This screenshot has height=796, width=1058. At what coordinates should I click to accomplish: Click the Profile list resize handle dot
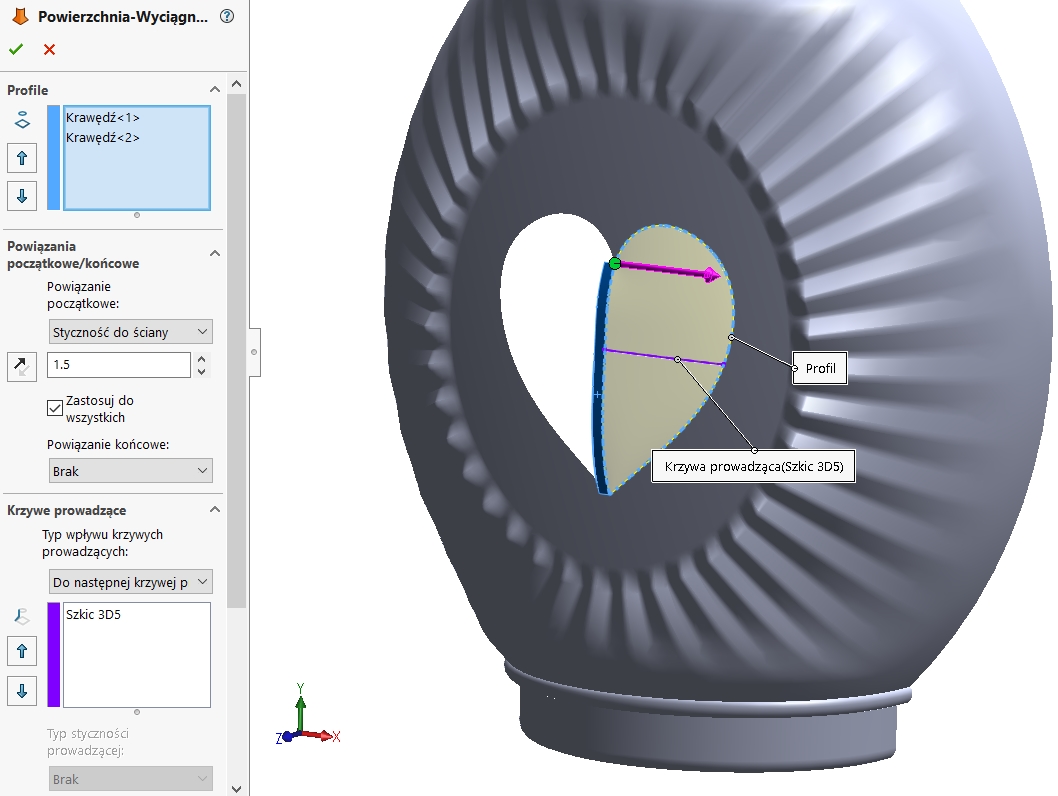[137, 215]
